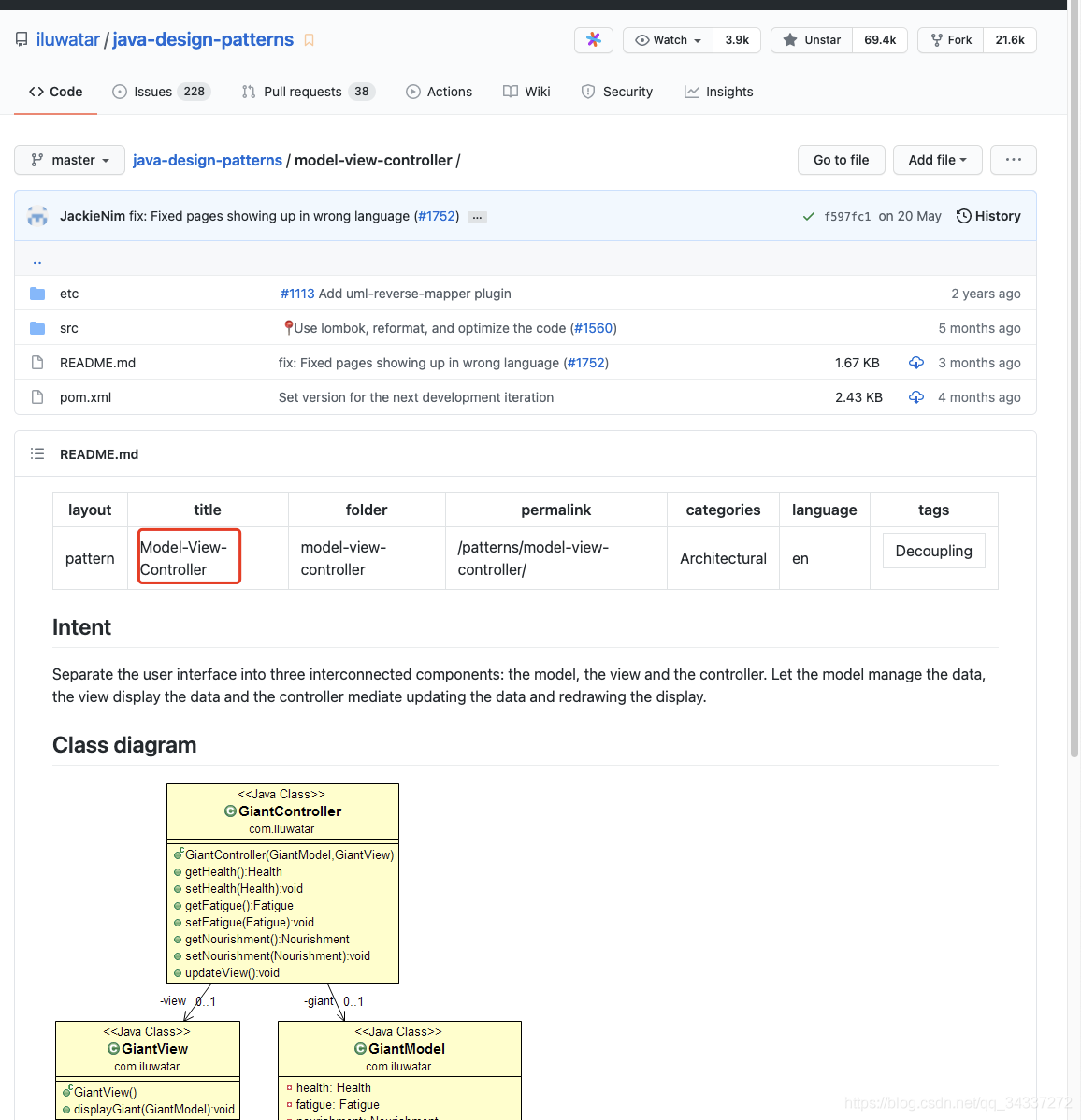The image size is (1081, 1120).
Task: Click JackieNim's avatar image
Action: point(37,216)
